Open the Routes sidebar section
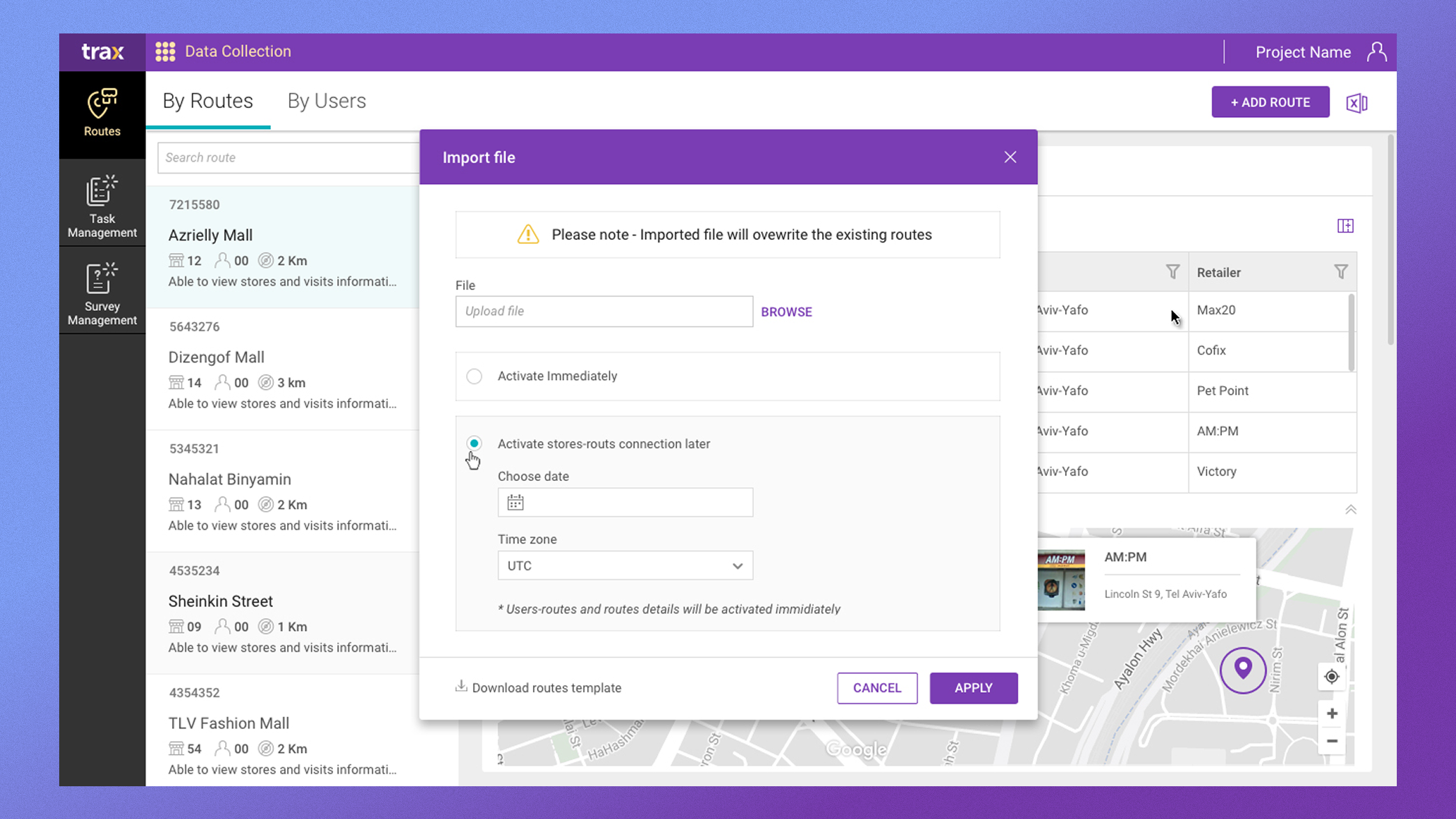The width and height of the screenshot is (1456, 819). [102, 113]
